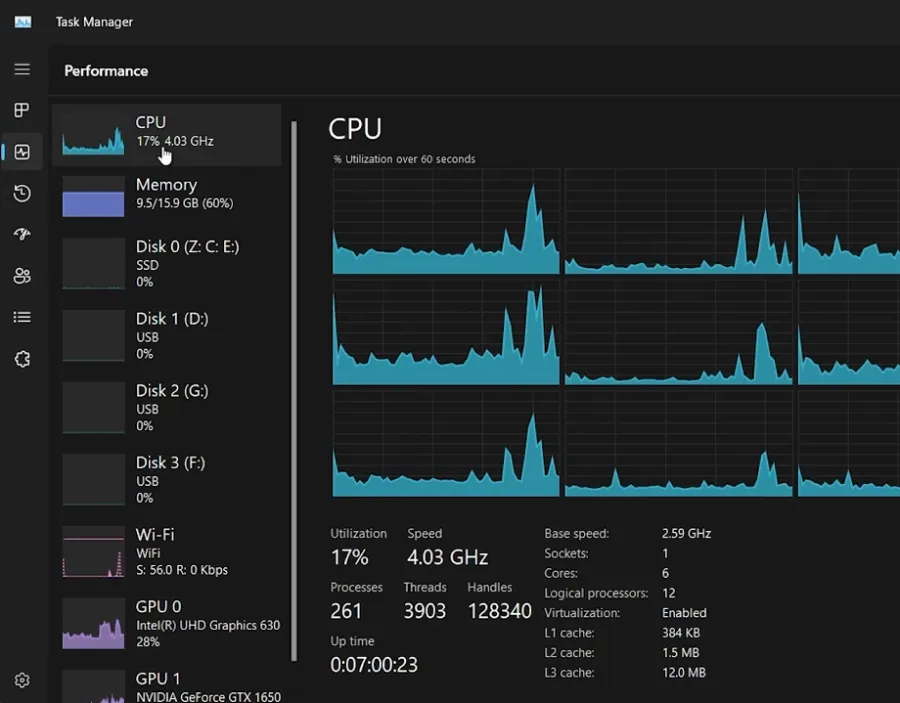Select Disk 0 (Z: C: E:) SSD entry
This screenshot has width=900, height=703.
pyautogui.click(x=166, y=264)
